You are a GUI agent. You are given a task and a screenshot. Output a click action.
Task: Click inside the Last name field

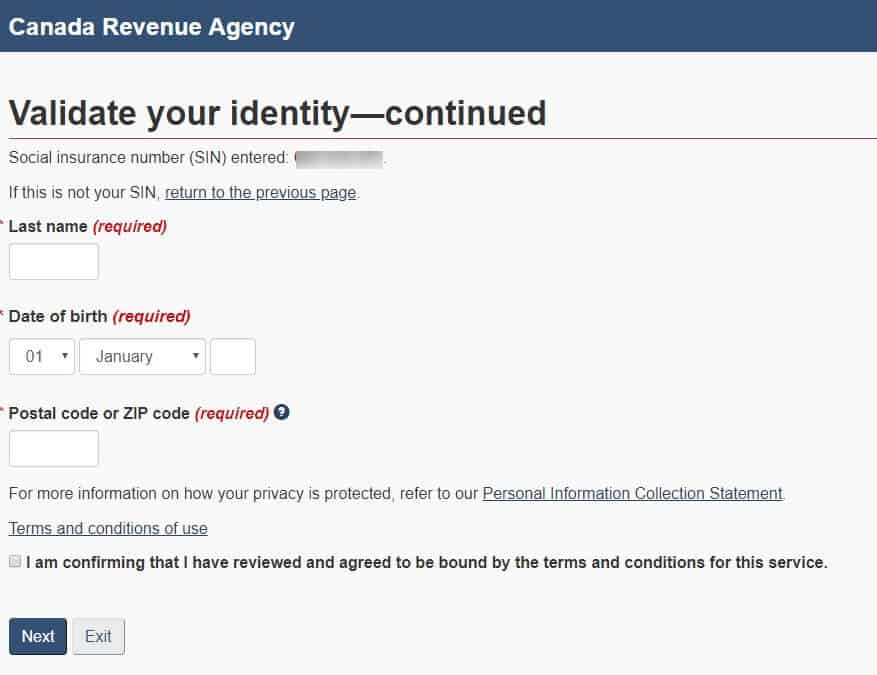tap(53, 261)
